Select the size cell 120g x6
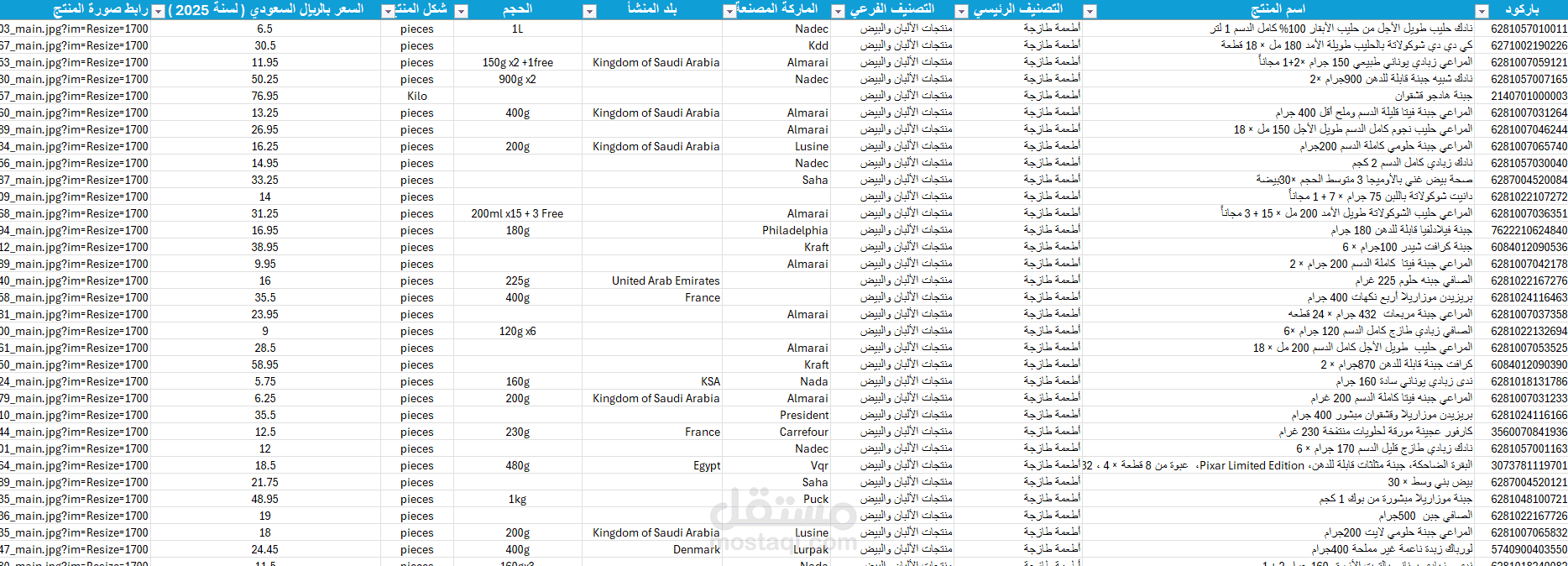Viewport: 1568px width, 566px height. point(517,331)
